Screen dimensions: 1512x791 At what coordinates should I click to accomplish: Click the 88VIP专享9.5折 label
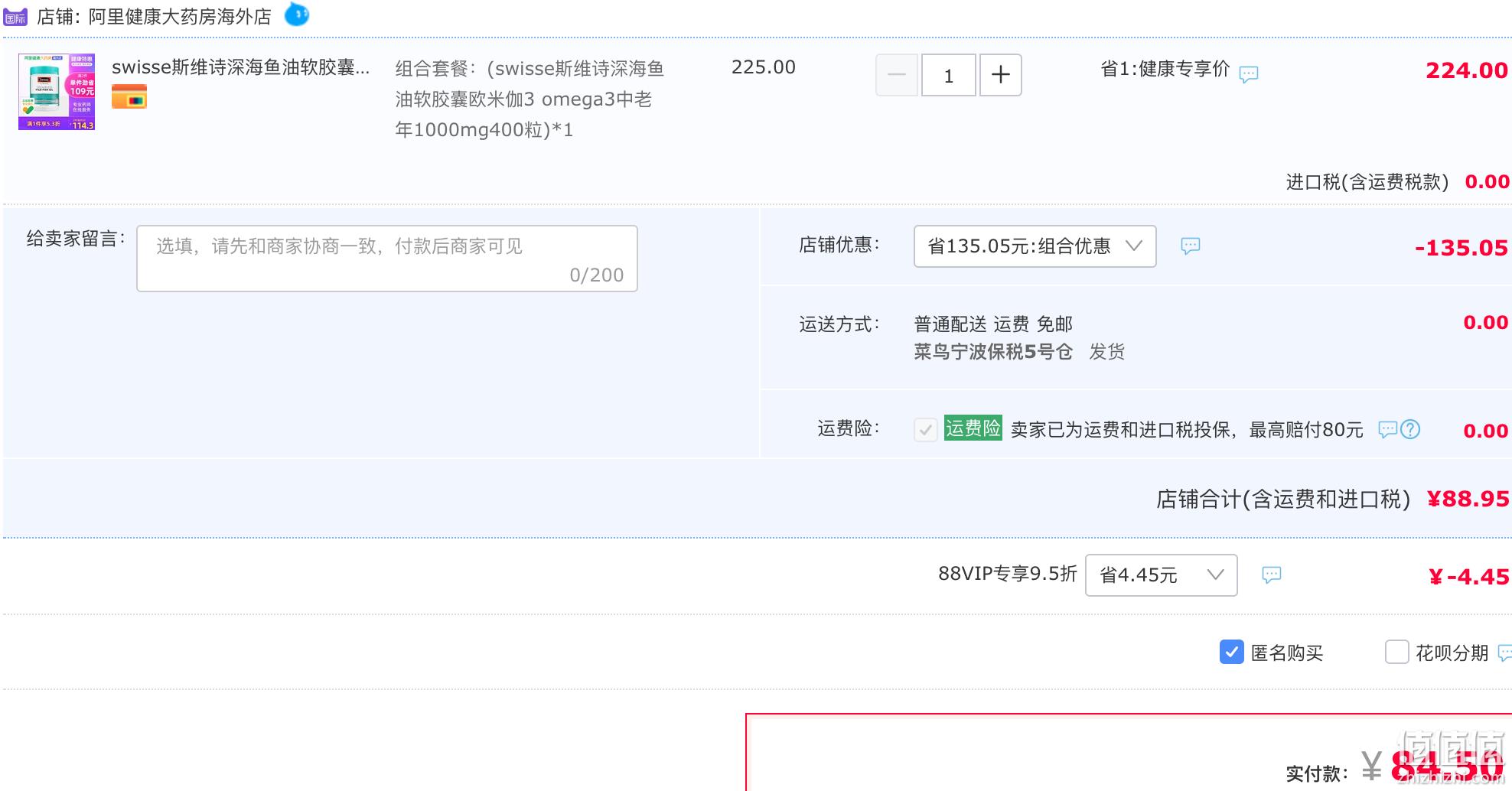click(x=1008, y=574)
